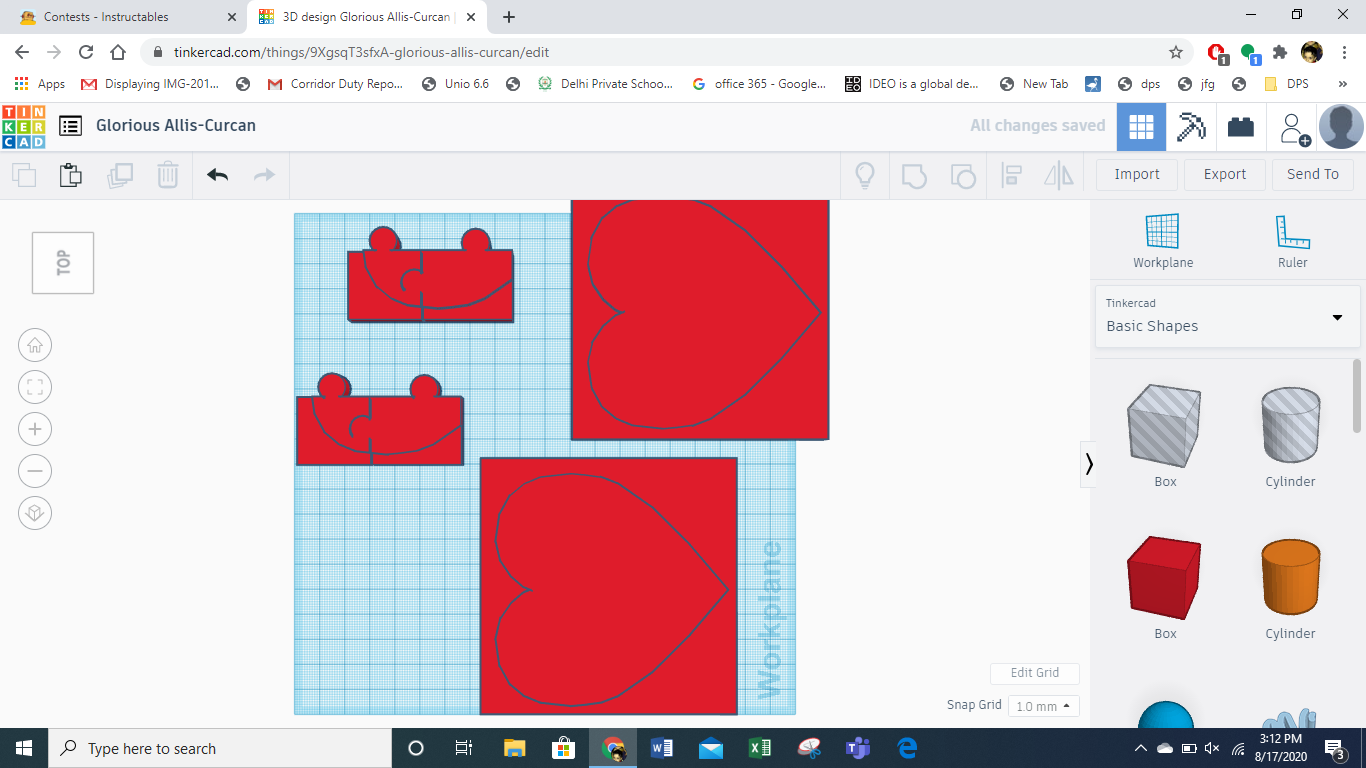Click the Copy tool icon
This screenshot has width=1366, height=768.
pyautogui.click(x=24, y=176)
